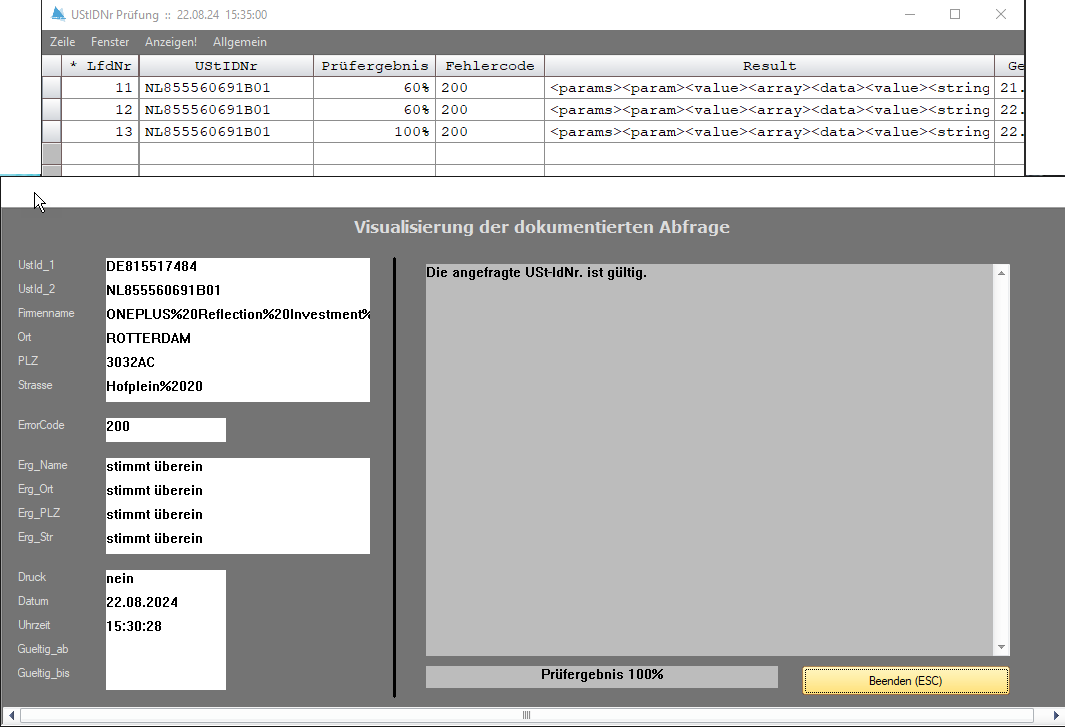Click the Anzeigen! menu item

point(171,42)
